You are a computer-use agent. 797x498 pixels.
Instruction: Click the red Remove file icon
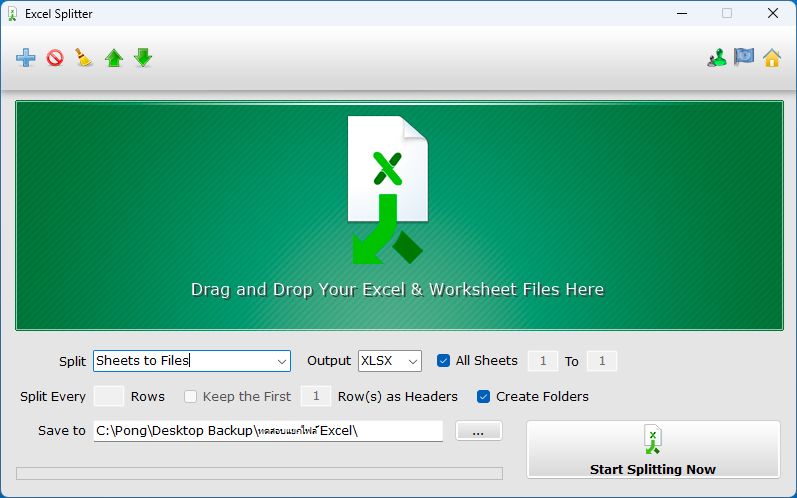pyautogui.click(x=55, y=58)
